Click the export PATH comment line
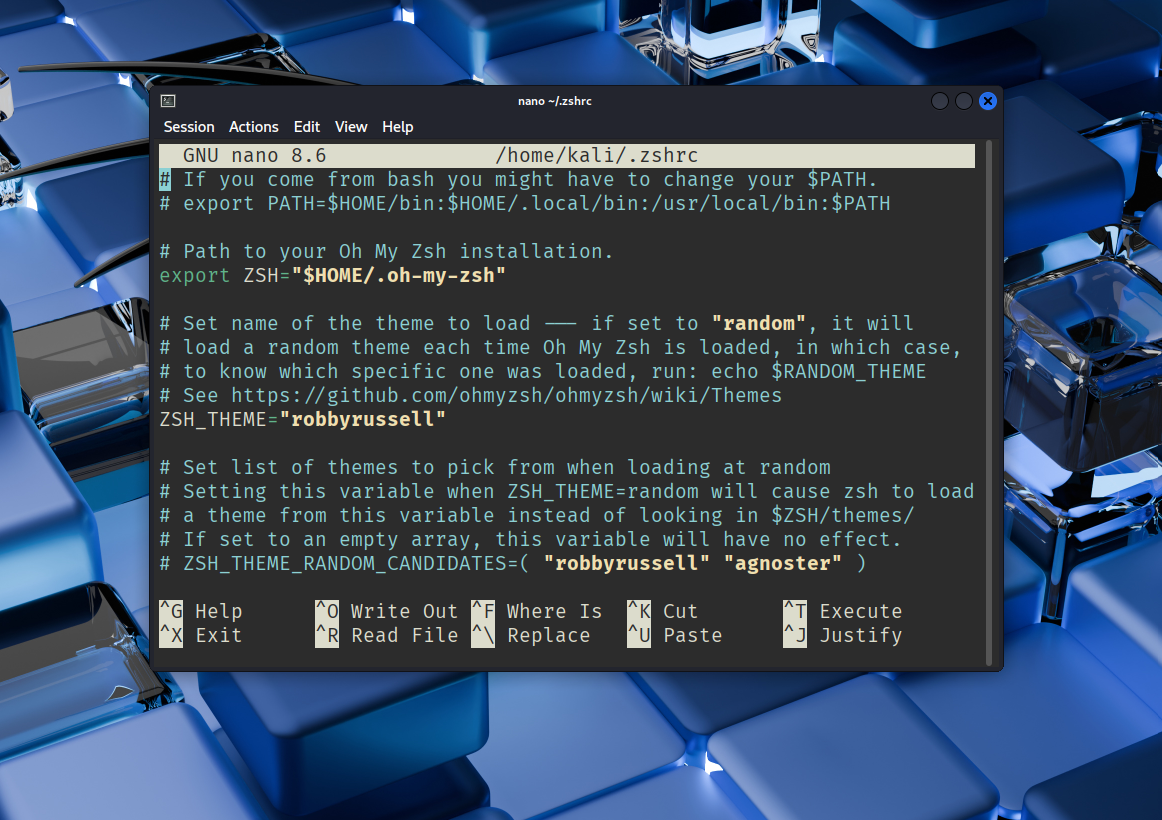This screenshot has width=1162, height=820. (525, 204)
